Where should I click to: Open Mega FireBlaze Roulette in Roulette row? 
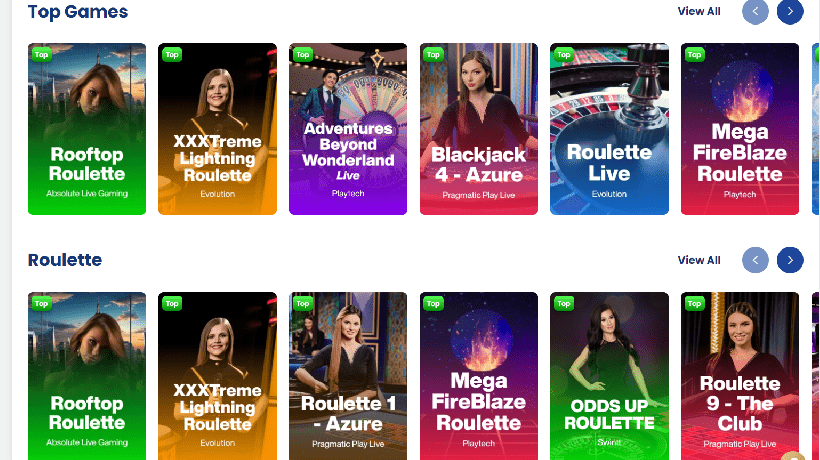[x=479, y=376]
